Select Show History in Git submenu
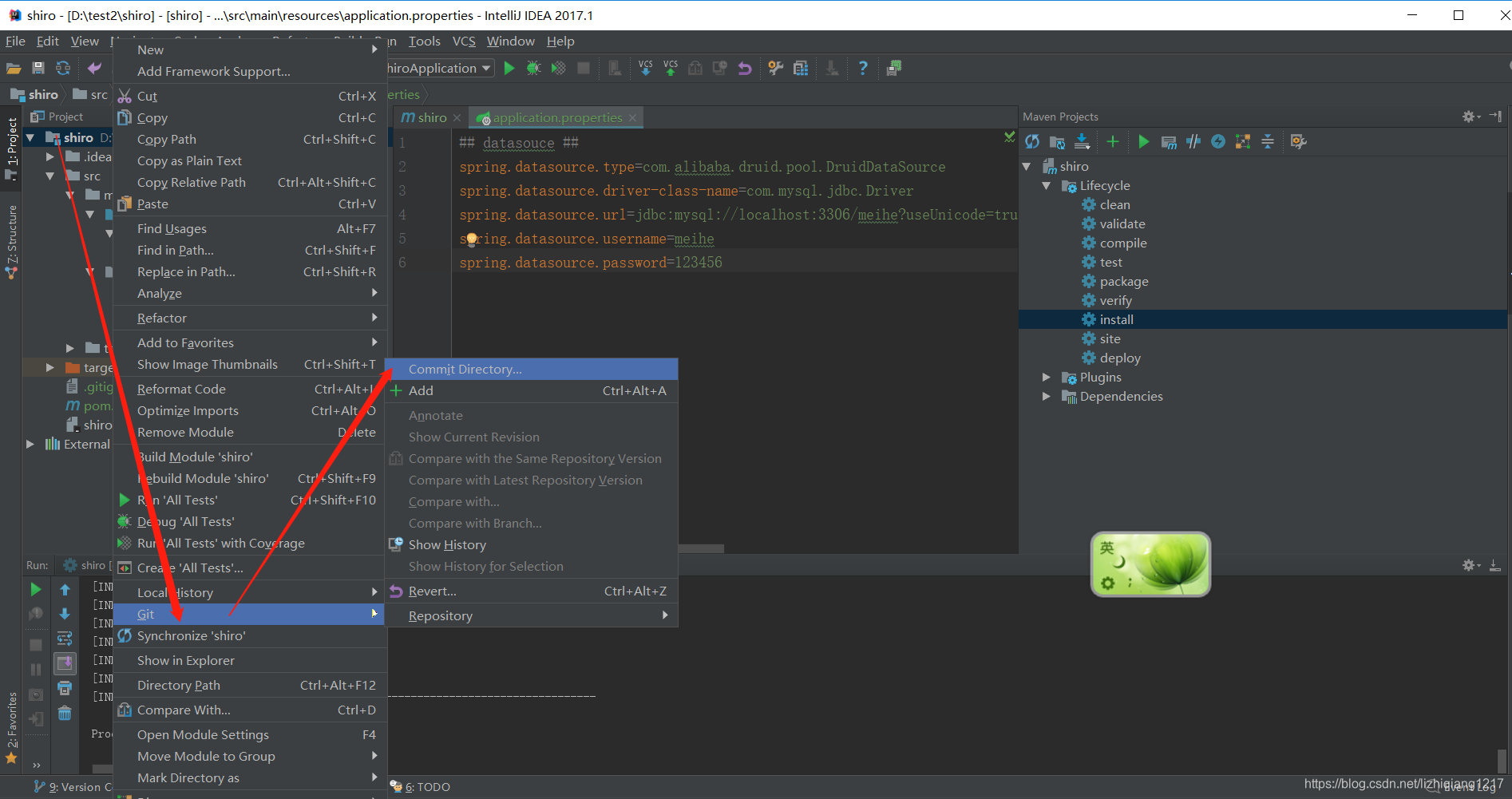The image size is (1512, 799). coord(532,545)
